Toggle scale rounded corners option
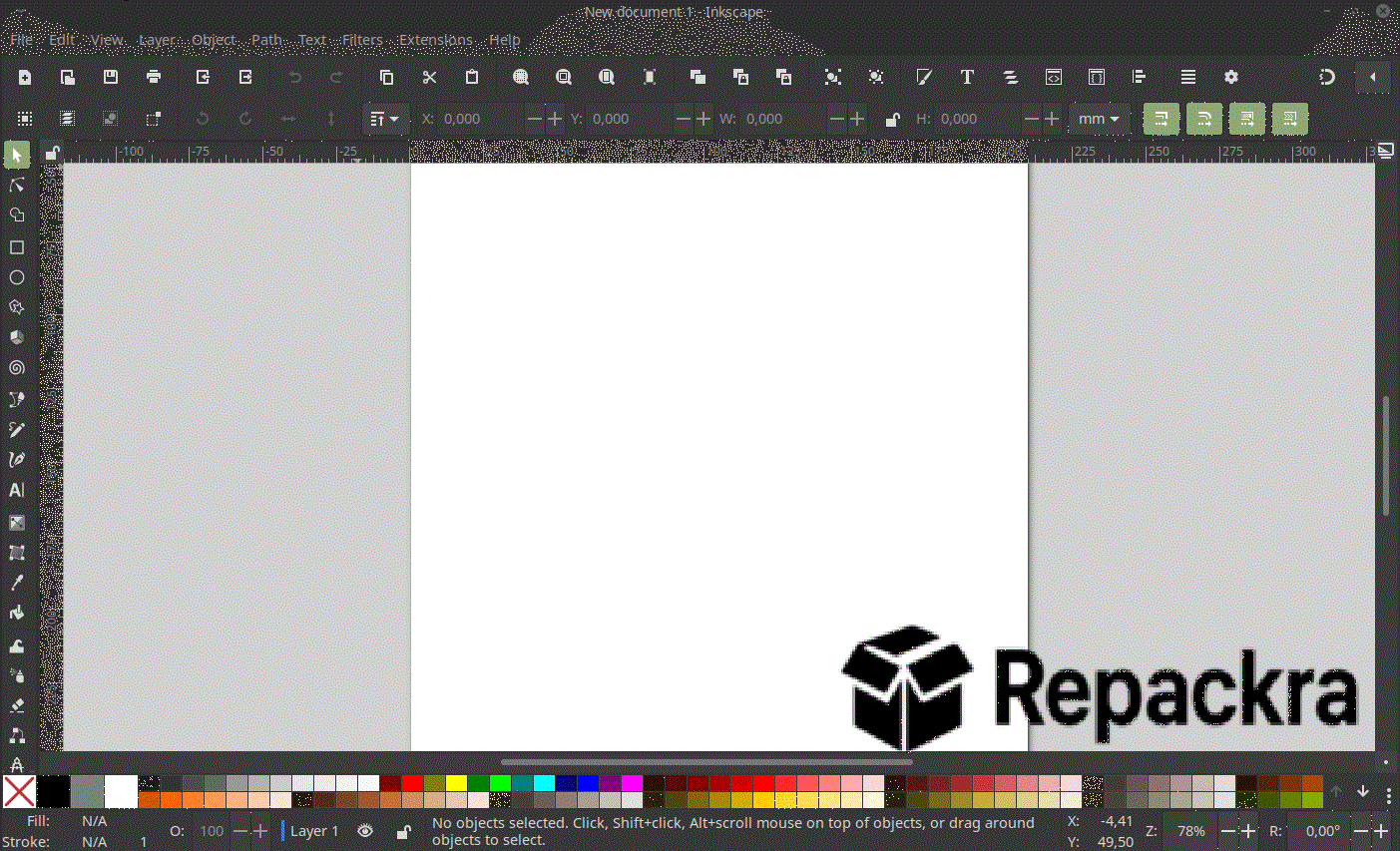The width and height of the screenshot is (1400, 851). (1204, 119)
